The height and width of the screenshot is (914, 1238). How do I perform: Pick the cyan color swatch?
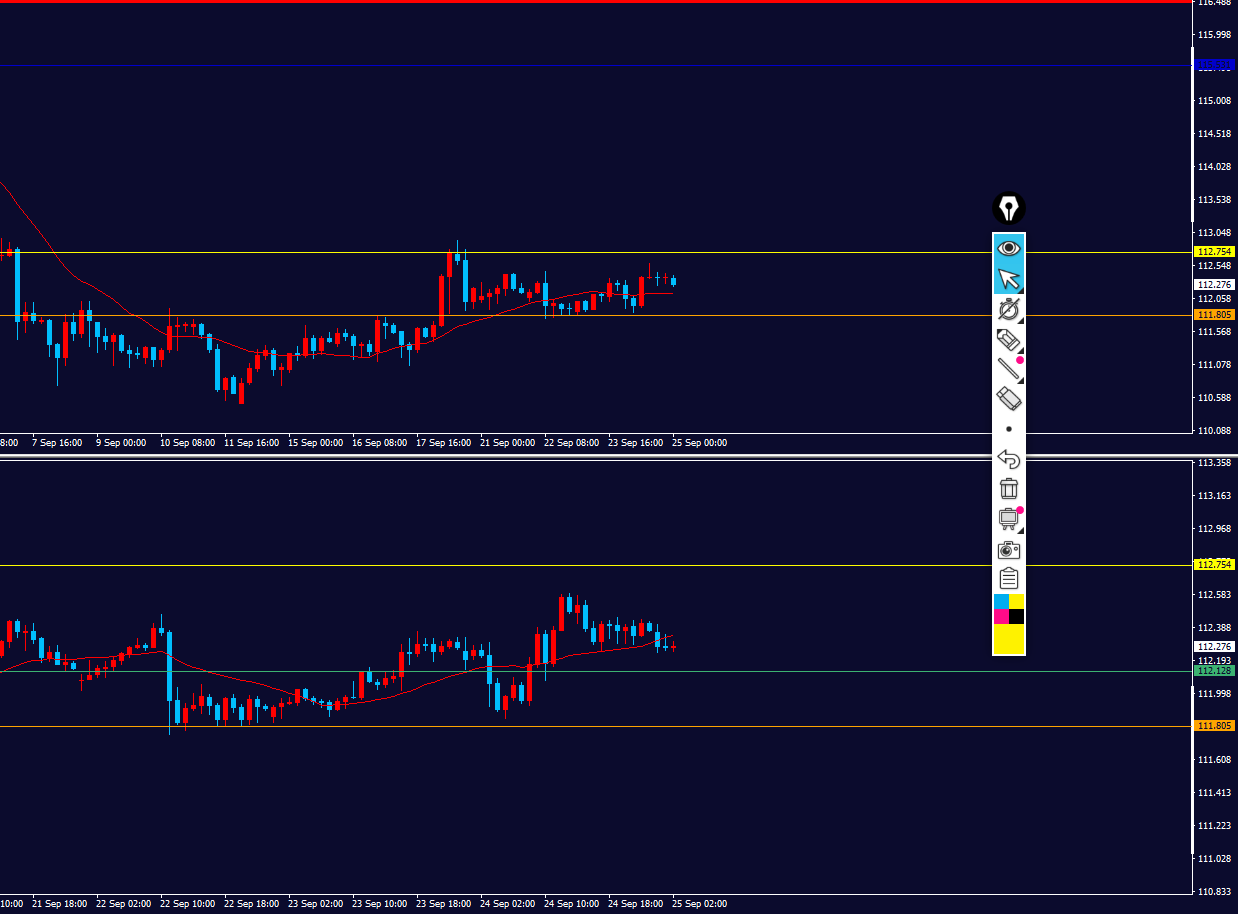1001,601
